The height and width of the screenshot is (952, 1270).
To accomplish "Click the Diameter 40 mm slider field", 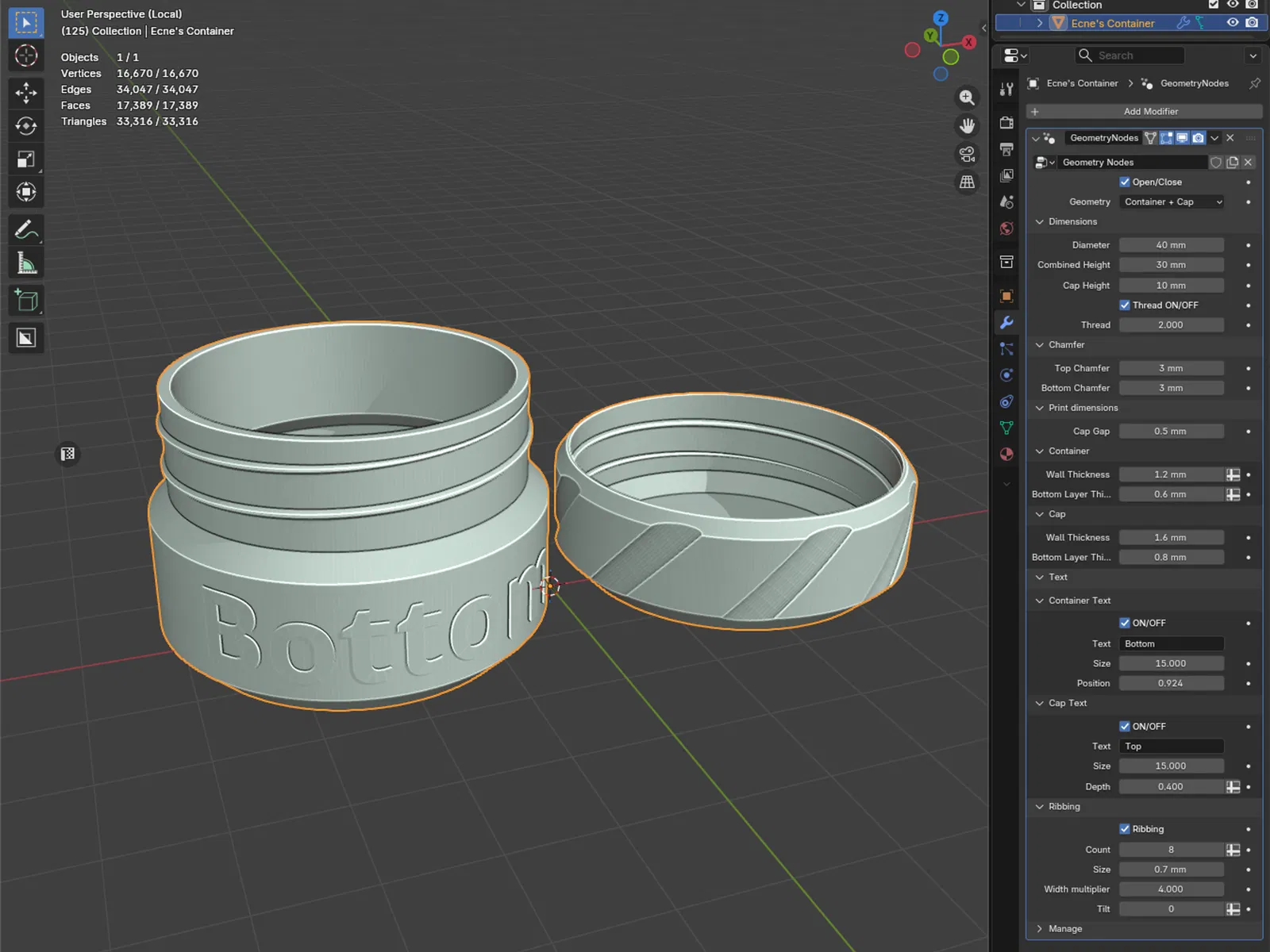I will coord(1171,245).
